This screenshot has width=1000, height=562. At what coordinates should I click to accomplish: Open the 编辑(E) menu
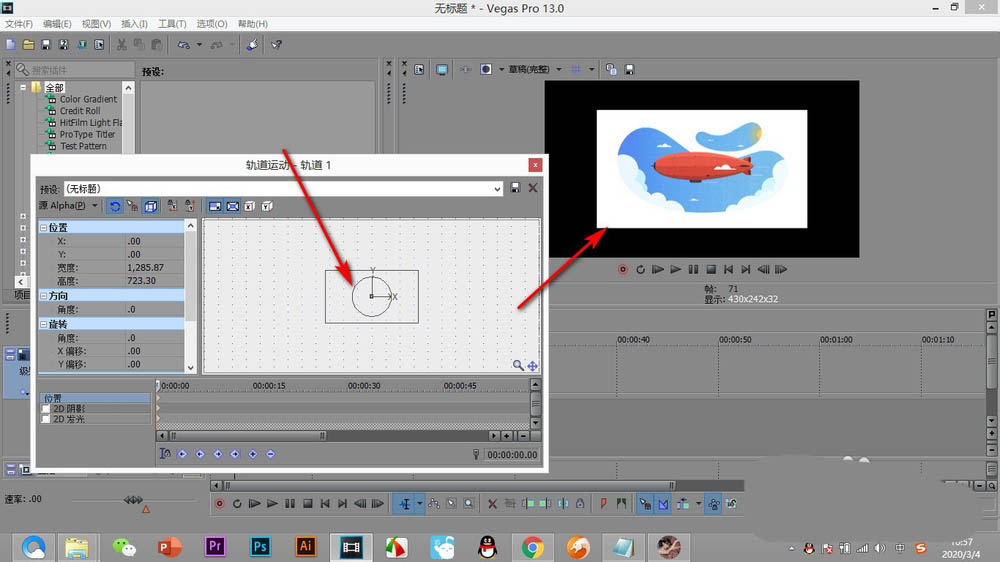coord(57,24)
